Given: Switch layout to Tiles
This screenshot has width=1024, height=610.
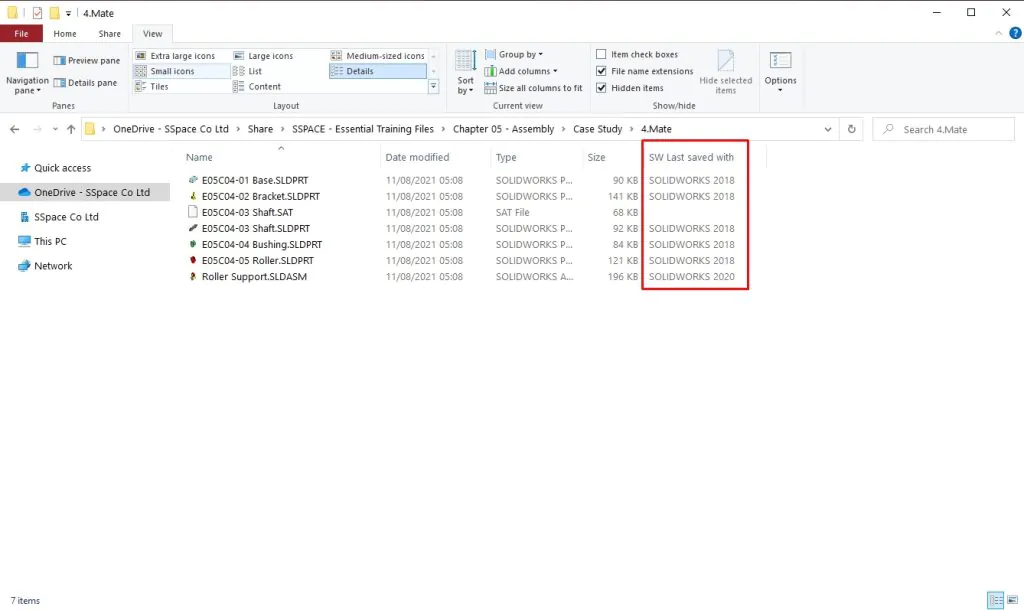Looking at the screenshot, I should (x=152, y=86).
